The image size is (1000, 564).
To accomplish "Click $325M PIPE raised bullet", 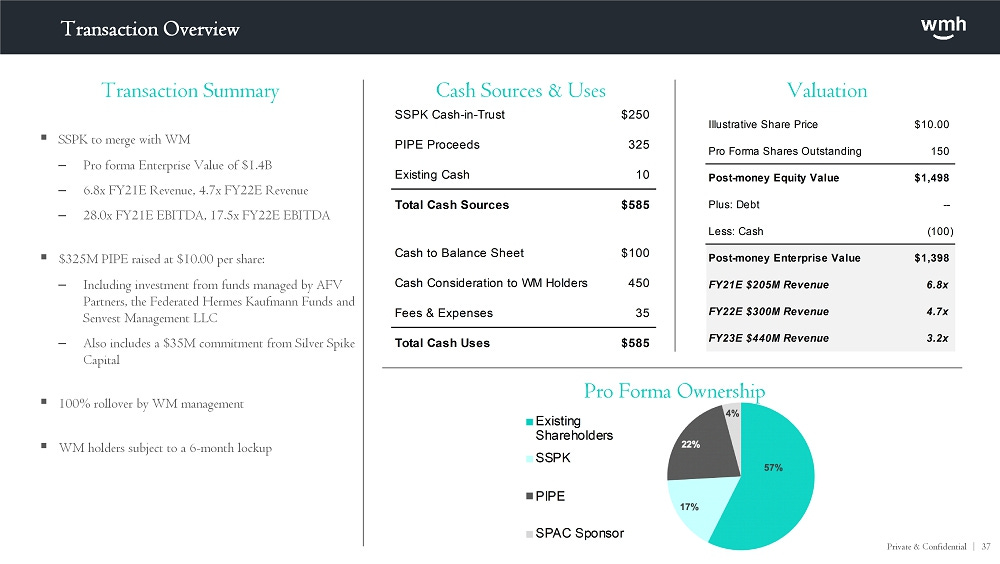I will click(x=161, y=259).
